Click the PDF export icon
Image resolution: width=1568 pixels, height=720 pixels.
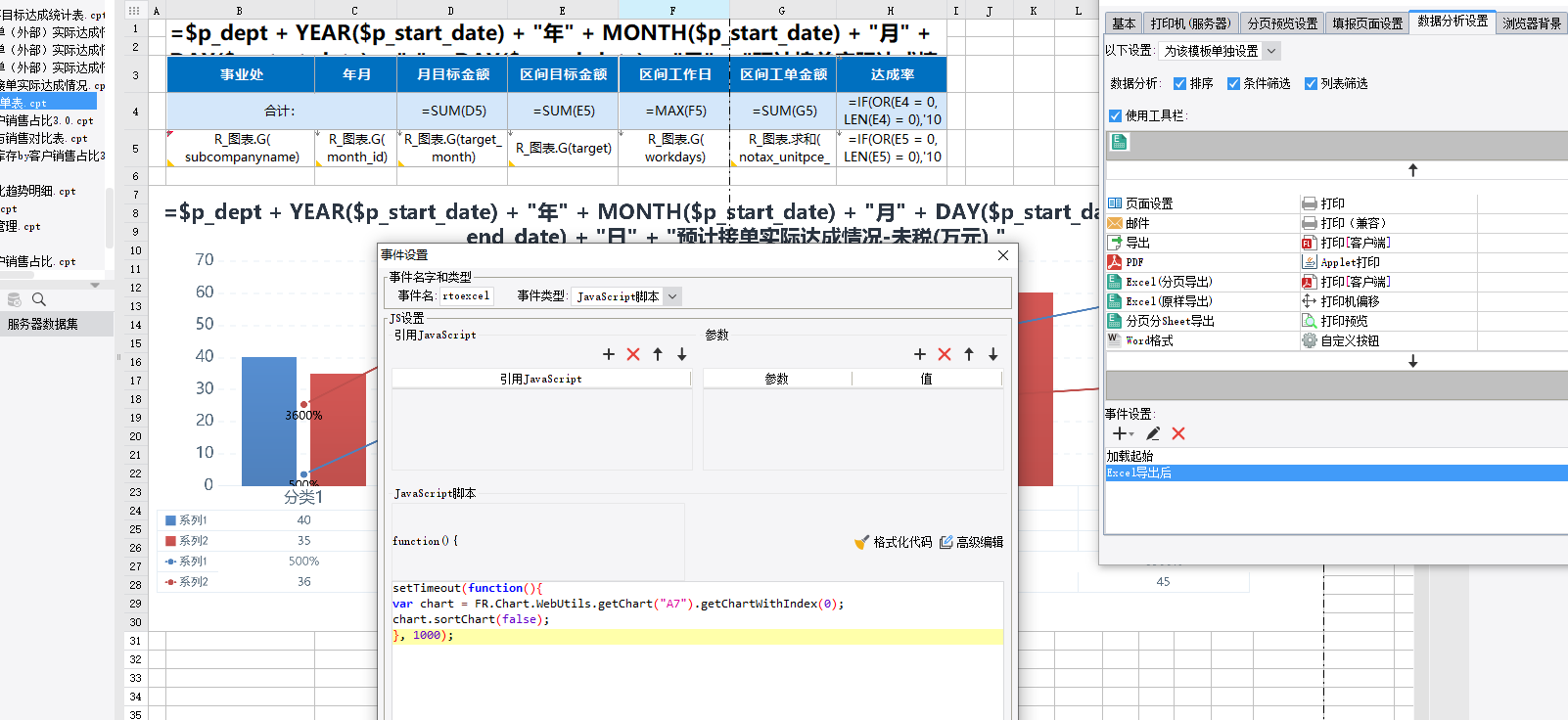[x=1114, y=261]
